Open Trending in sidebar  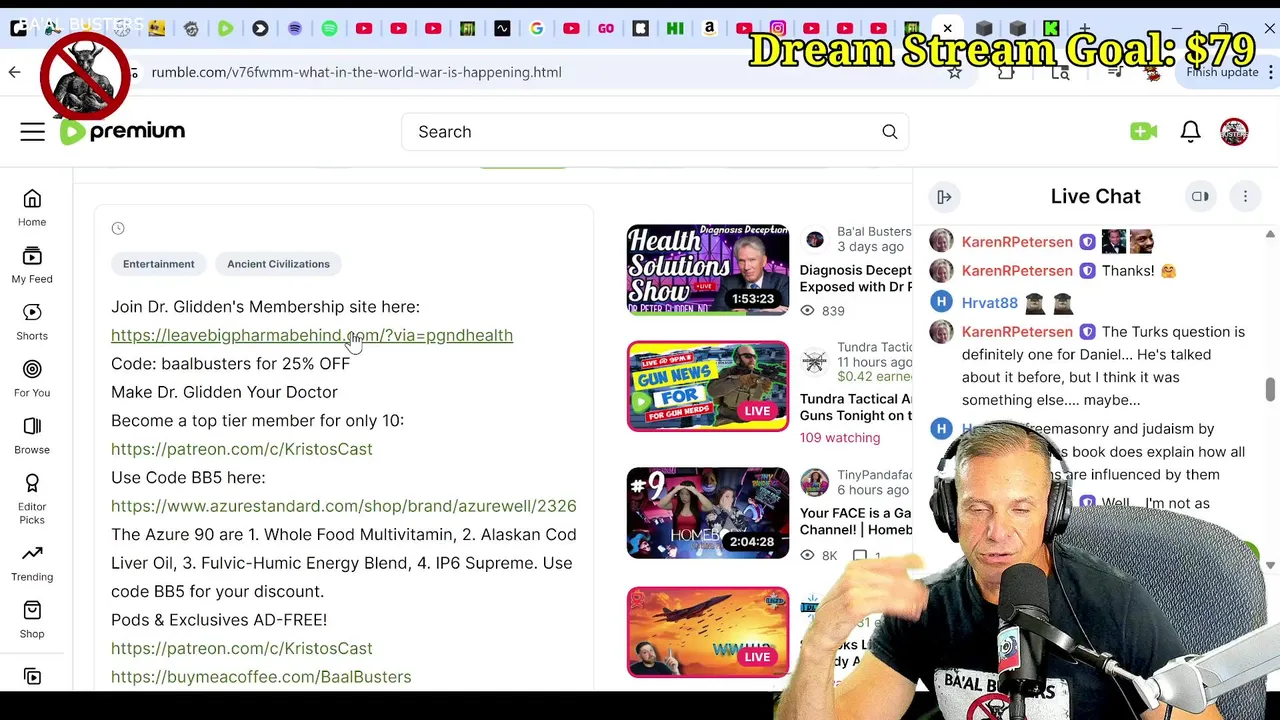[x=32, y=563]
